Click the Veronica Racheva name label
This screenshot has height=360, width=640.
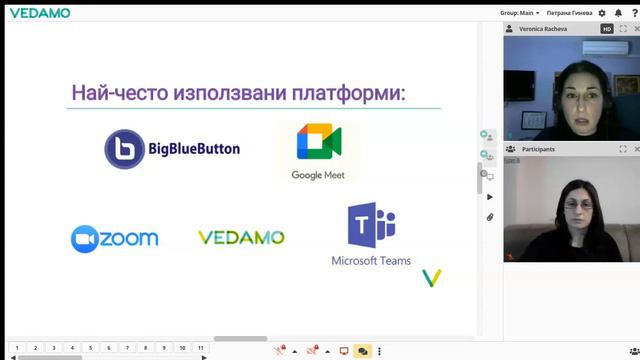[543, 29]
